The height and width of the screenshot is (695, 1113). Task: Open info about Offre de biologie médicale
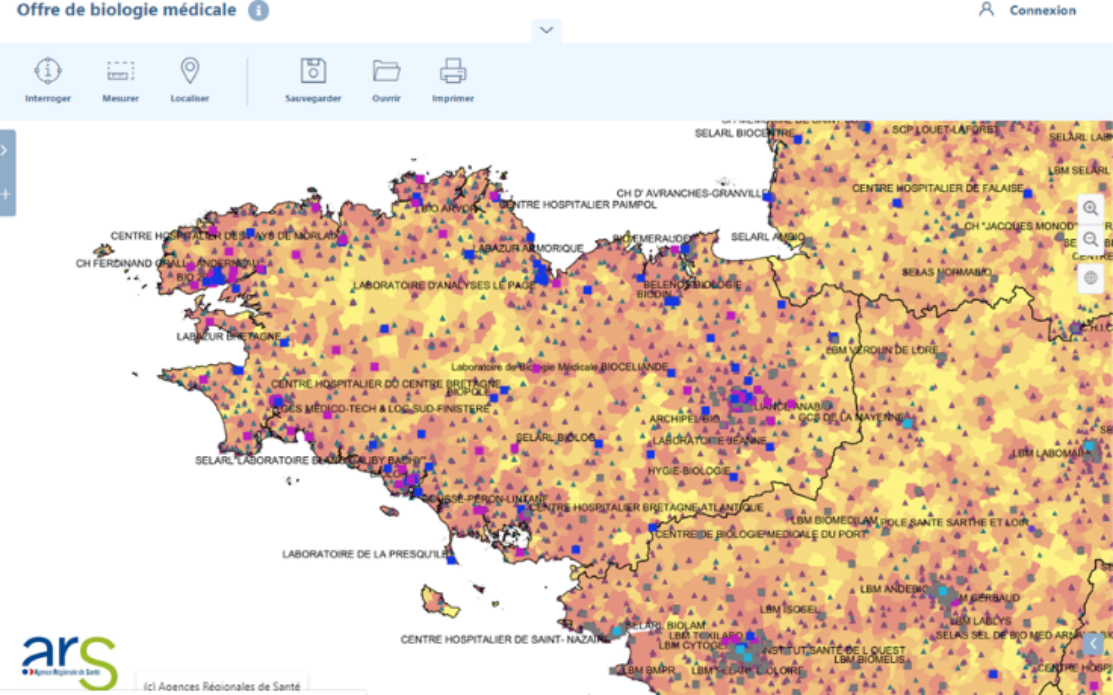[x=258, y=11]
